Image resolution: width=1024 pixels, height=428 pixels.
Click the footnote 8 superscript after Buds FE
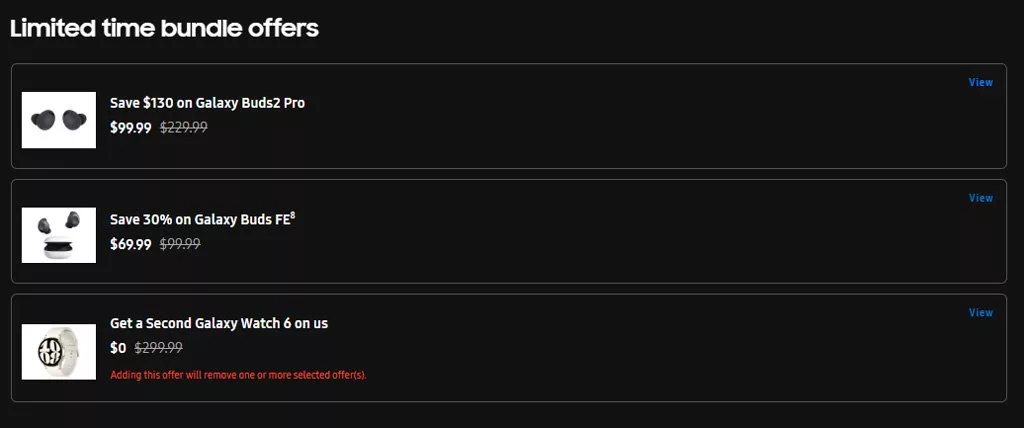point(292,214)
